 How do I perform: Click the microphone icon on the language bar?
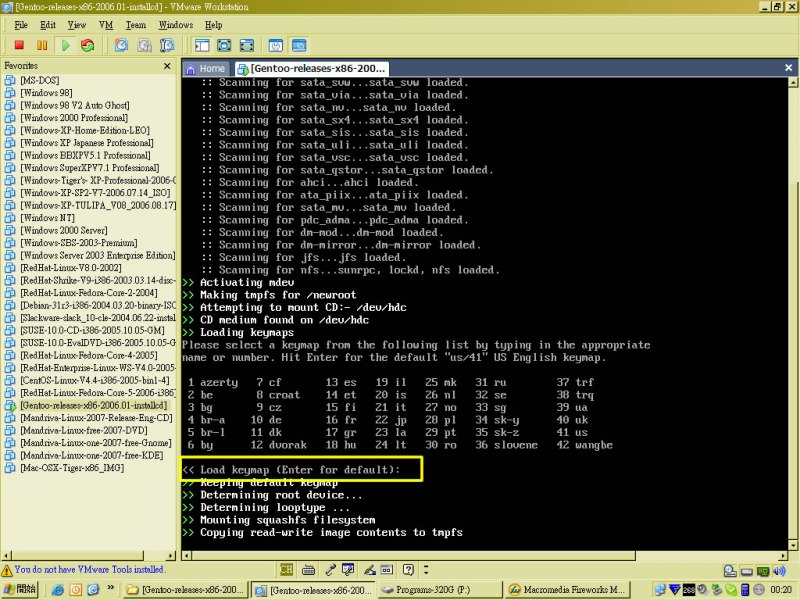[x=330, y=569]
